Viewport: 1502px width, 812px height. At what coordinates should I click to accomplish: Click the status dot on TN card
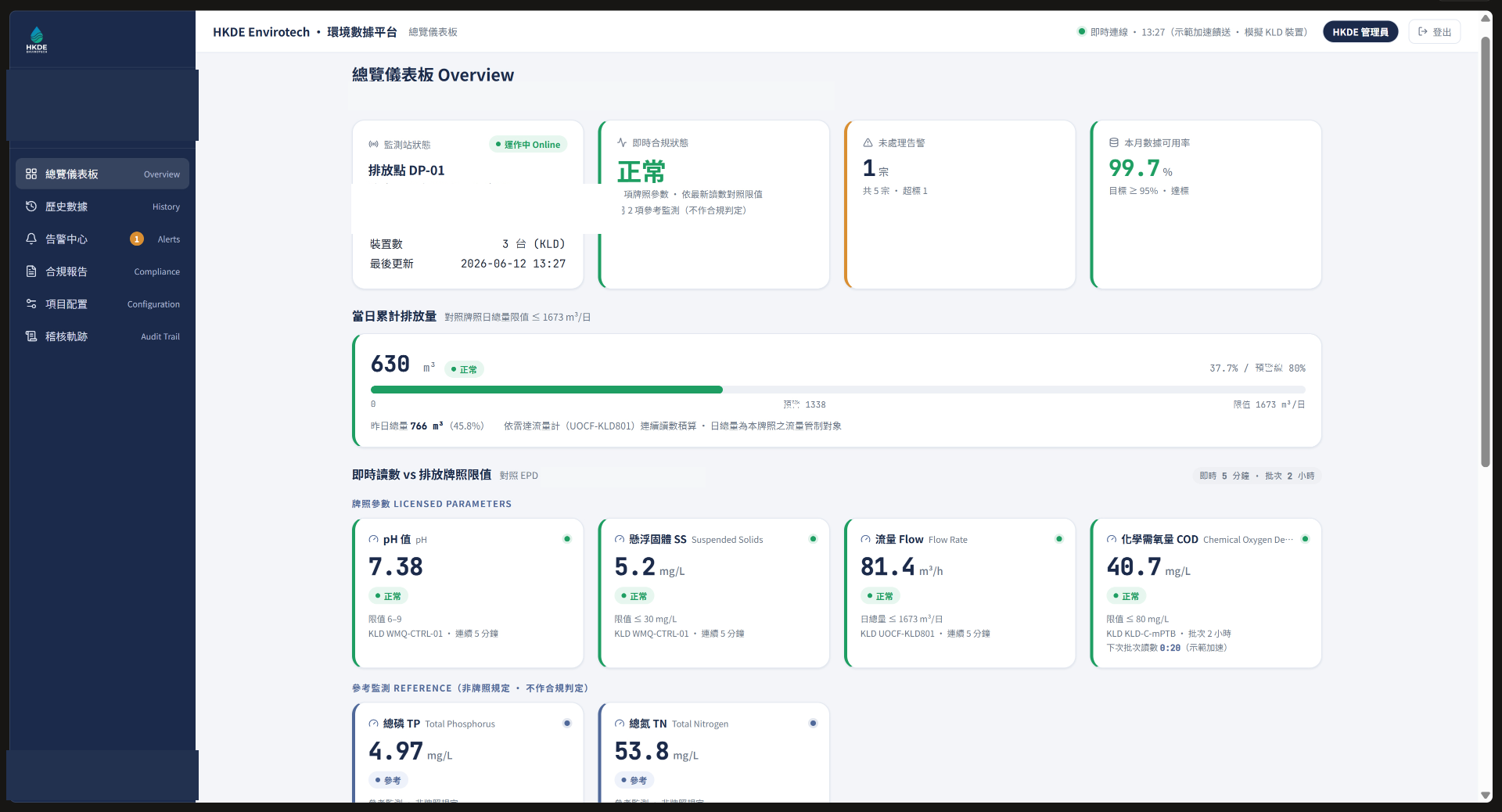coord(813,724)
